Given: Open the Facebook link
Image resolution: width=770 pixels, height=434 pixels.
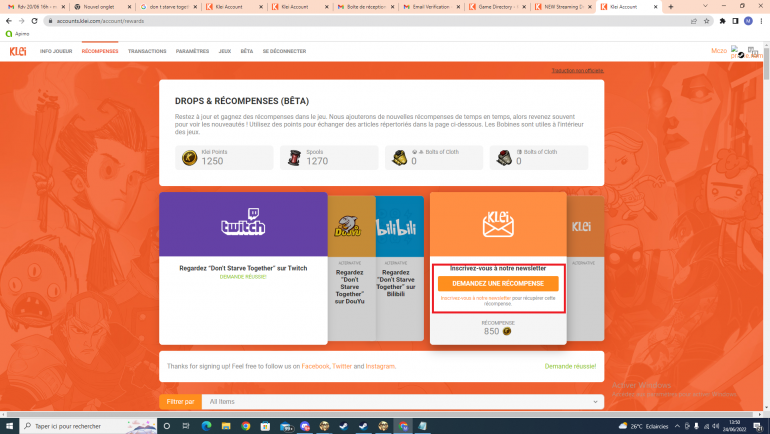Looking at the screenshot, I should tap(315, 366).
